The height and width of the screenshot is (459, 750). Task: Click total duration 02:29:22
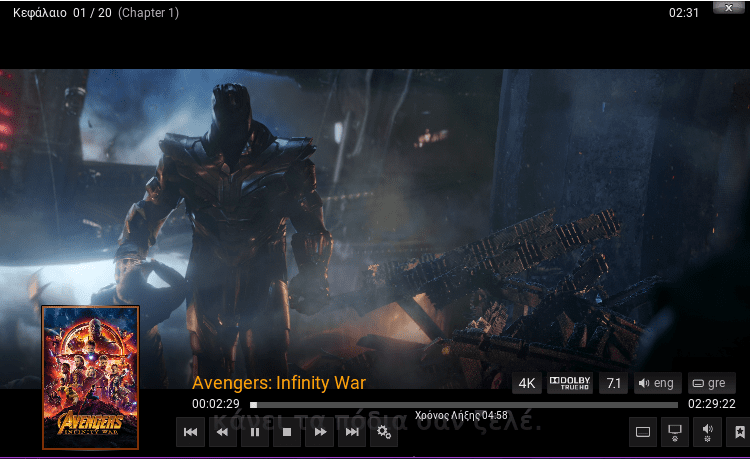pos(712,404)
